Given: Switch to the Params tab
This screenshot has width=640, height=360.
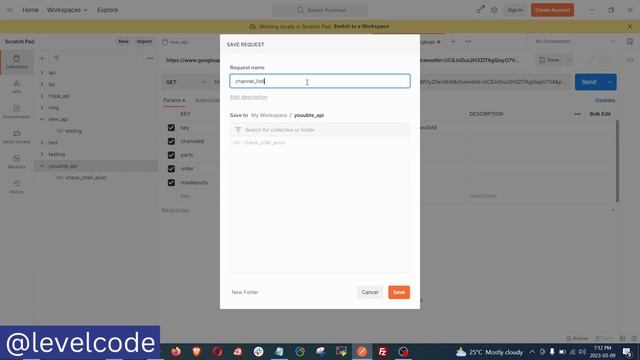Looking at the screenshot, I should [174, 100].
